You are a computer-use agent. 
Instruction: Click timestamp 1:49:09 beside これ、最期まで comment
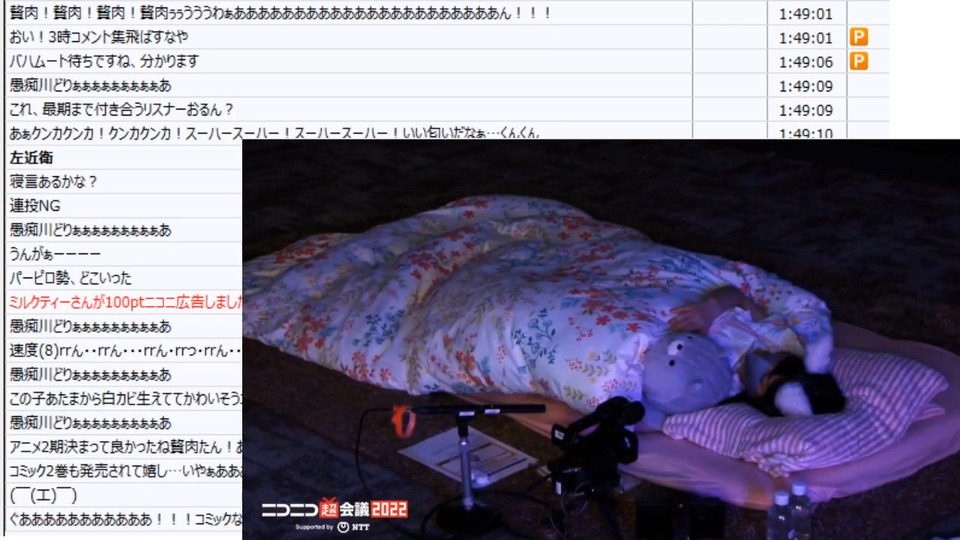[x=806, y=110]
